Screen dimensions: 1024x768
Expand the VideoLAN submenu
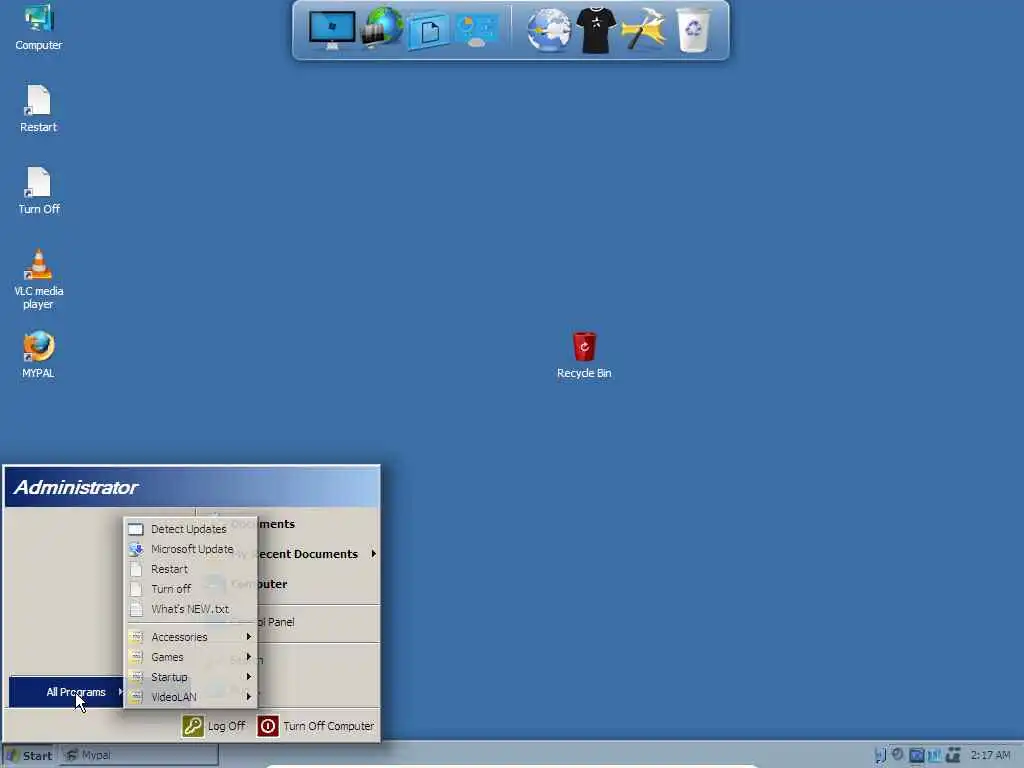[x=191, y=697]
